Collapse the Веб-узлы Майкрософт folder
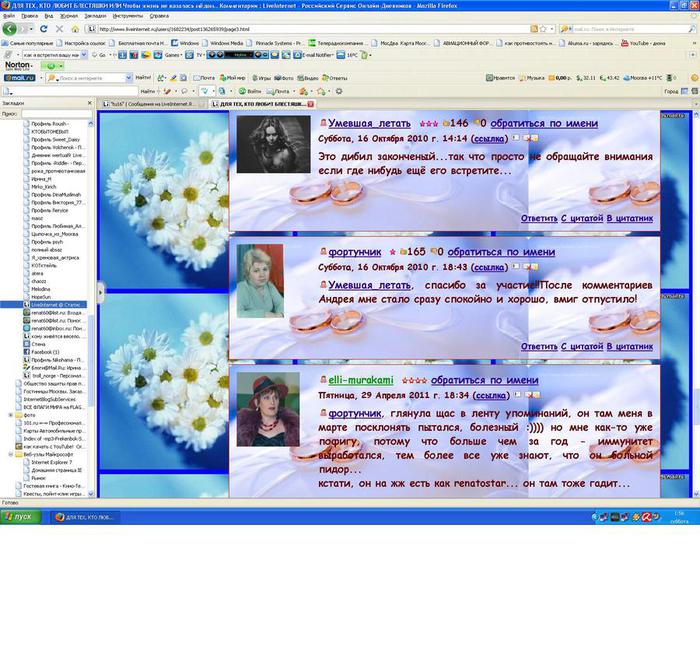This screenshot has height=664, width=700. tap(10, 454)
